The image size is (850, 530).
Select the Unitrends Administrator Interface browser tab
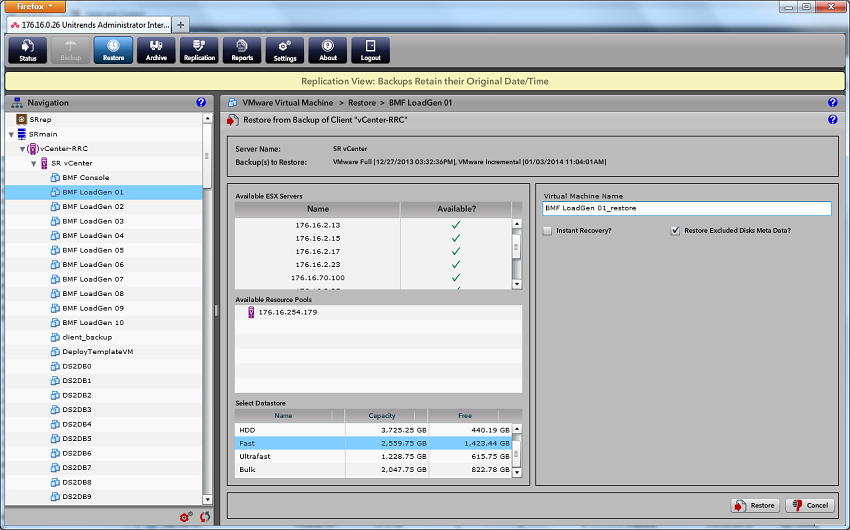click(89, 25)
